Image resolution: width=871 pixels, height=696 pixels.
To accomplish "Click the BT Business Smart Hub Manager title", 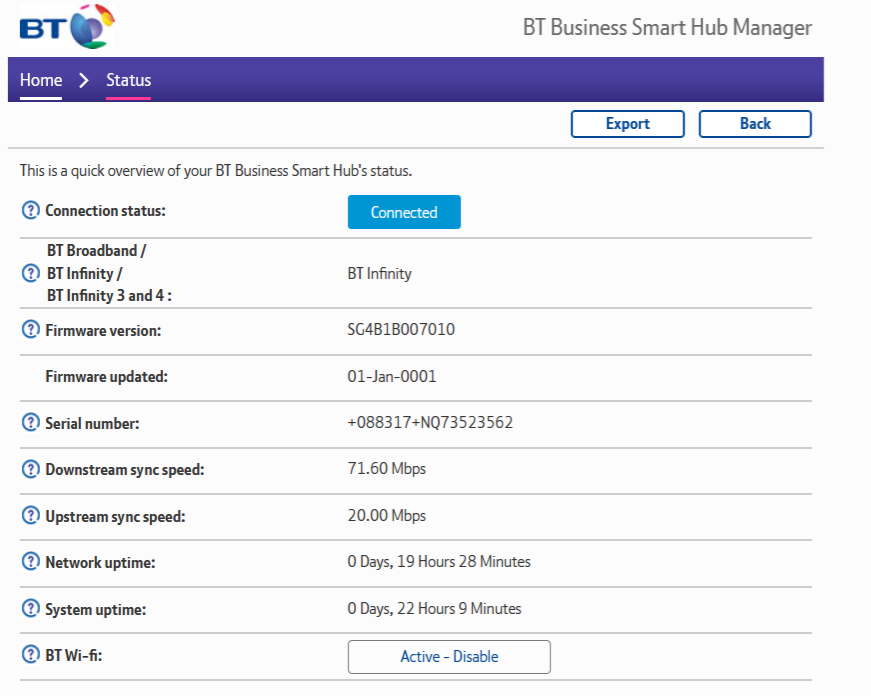I will [667, 27].
